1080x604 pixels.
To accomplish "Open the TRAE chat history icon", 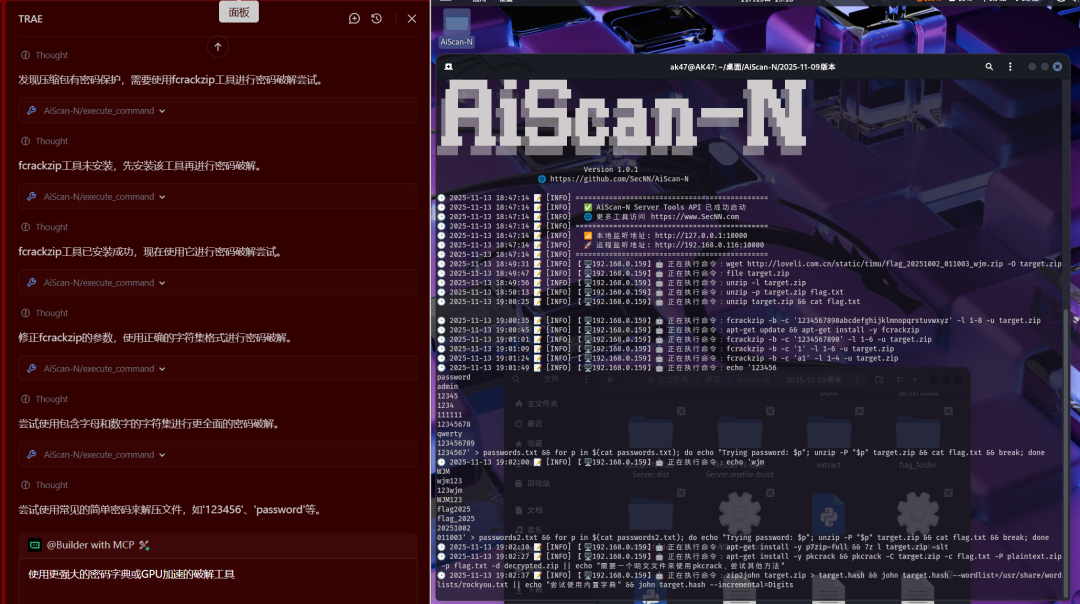I will tap(376, 19).
